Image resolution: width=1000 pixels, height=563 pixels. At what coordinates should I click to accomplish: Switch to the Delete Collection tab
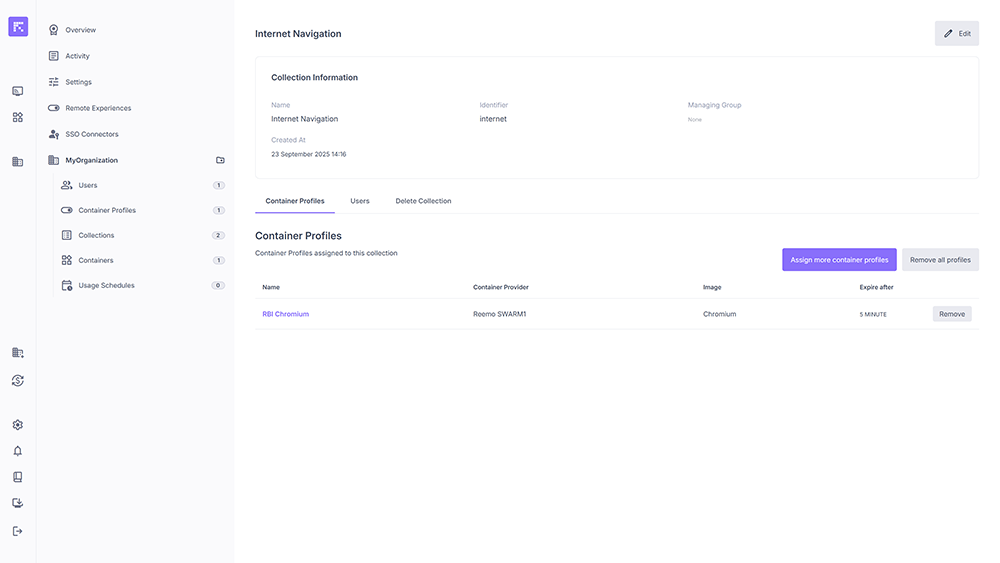click(x=423, y=201)
